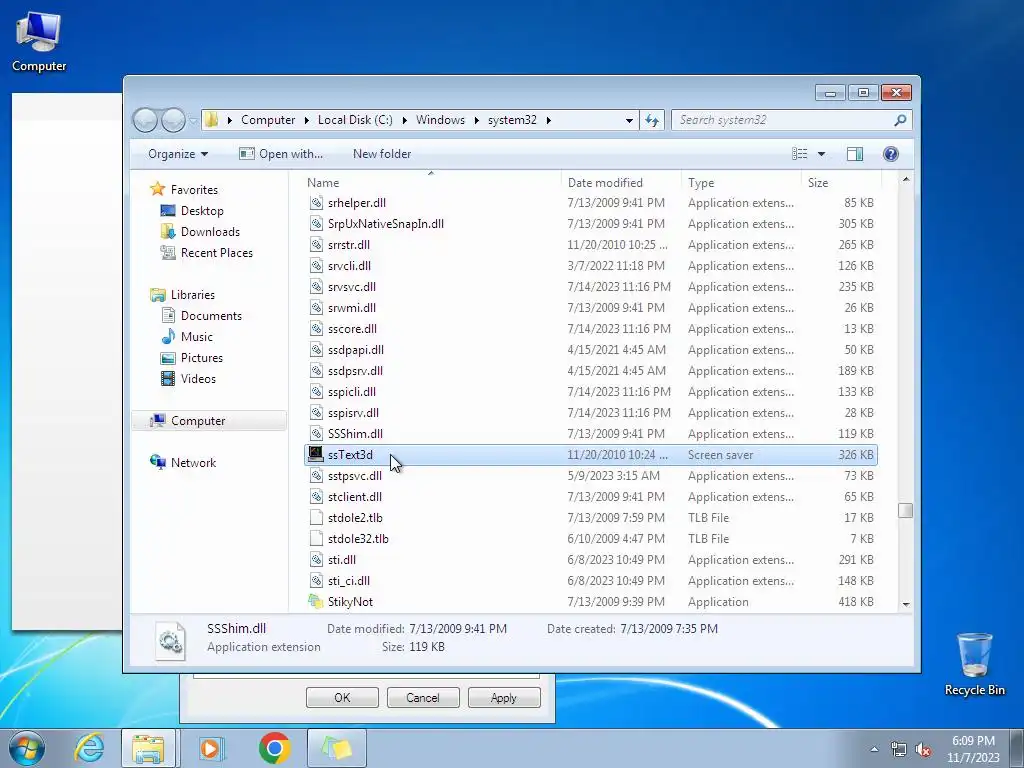Screen dimensions: 1024x768
Task: Click the refresh icon beside address bar
Action: (x=652, y=120)
